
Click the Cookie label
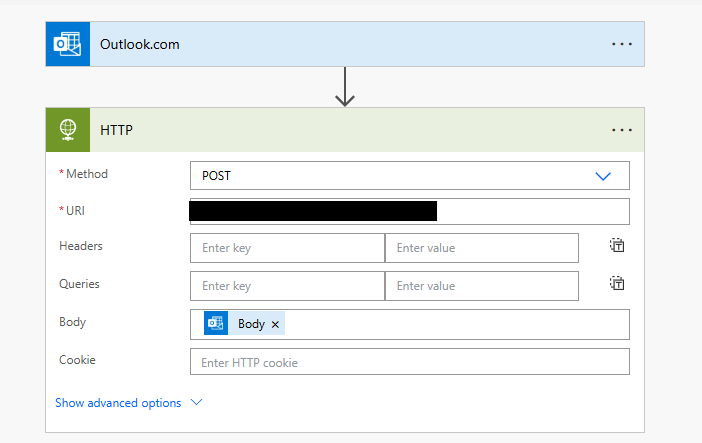point(77,360)
